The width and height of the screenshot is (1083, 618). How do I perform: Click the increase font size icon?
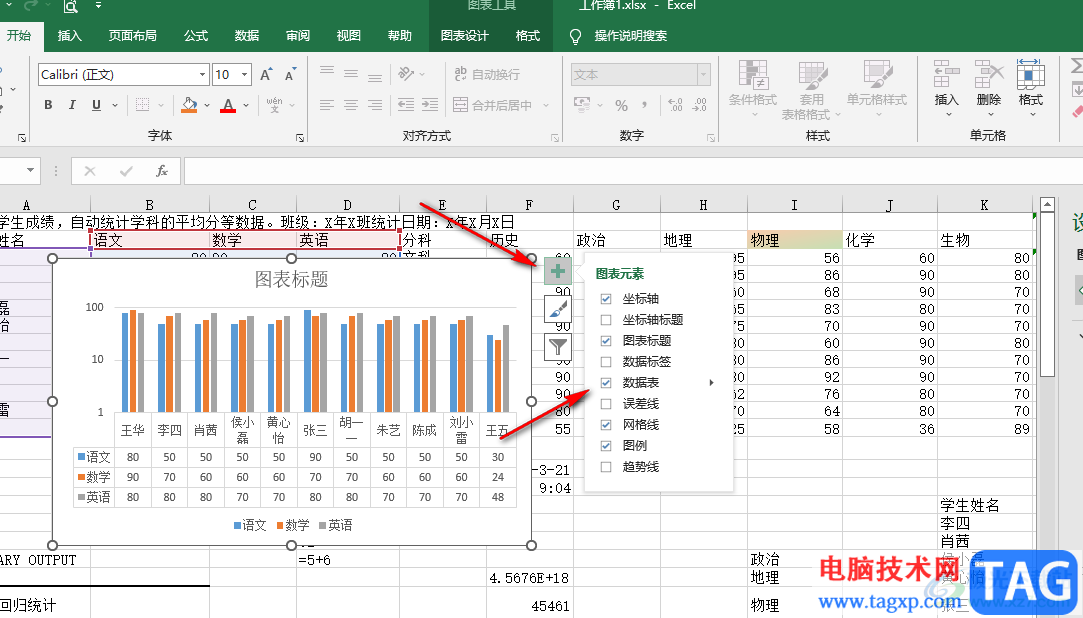[x=266, y=75]
